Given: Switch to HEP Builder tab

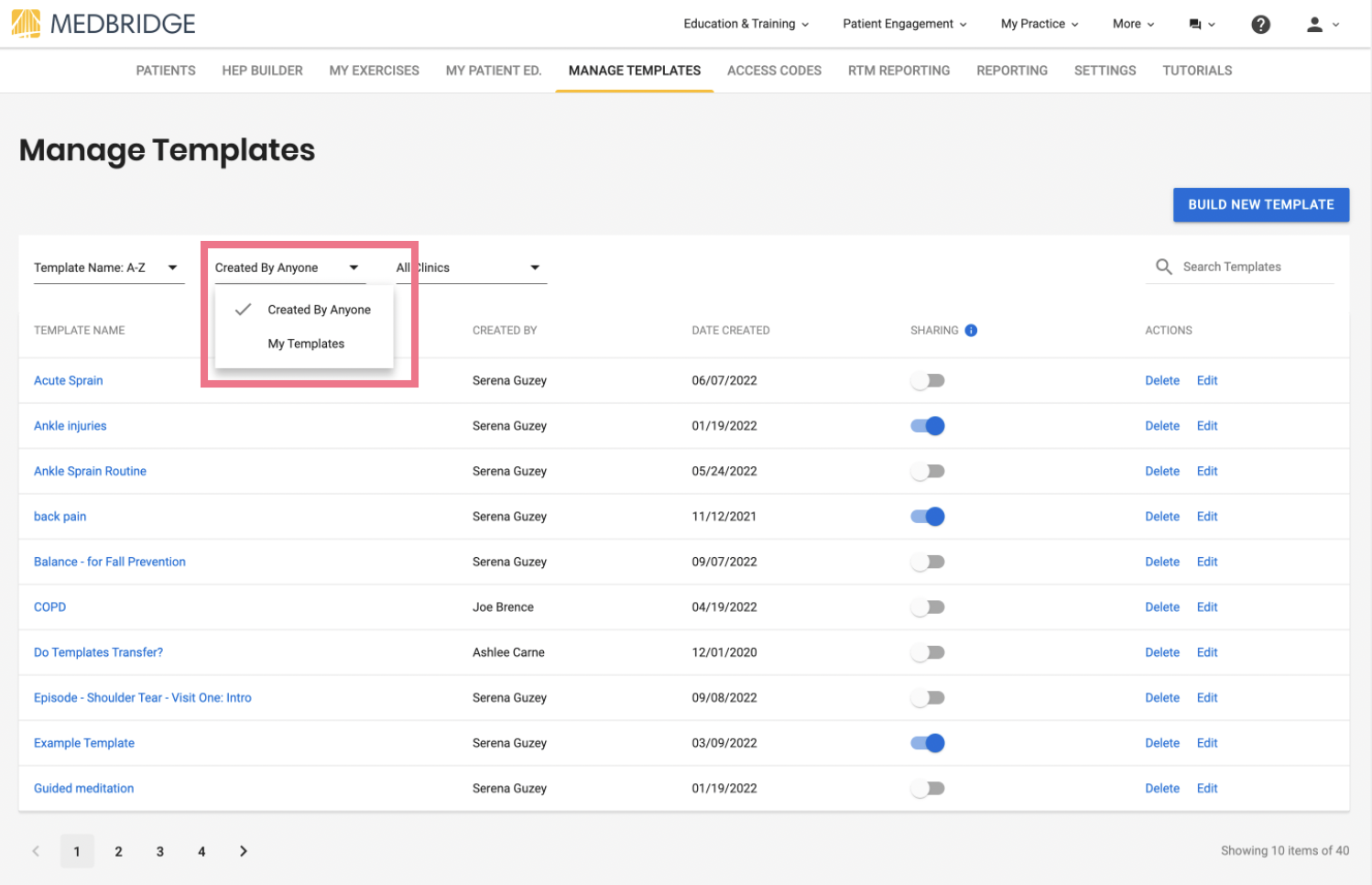Looking at the screenshot, I should tap(262, 71).
